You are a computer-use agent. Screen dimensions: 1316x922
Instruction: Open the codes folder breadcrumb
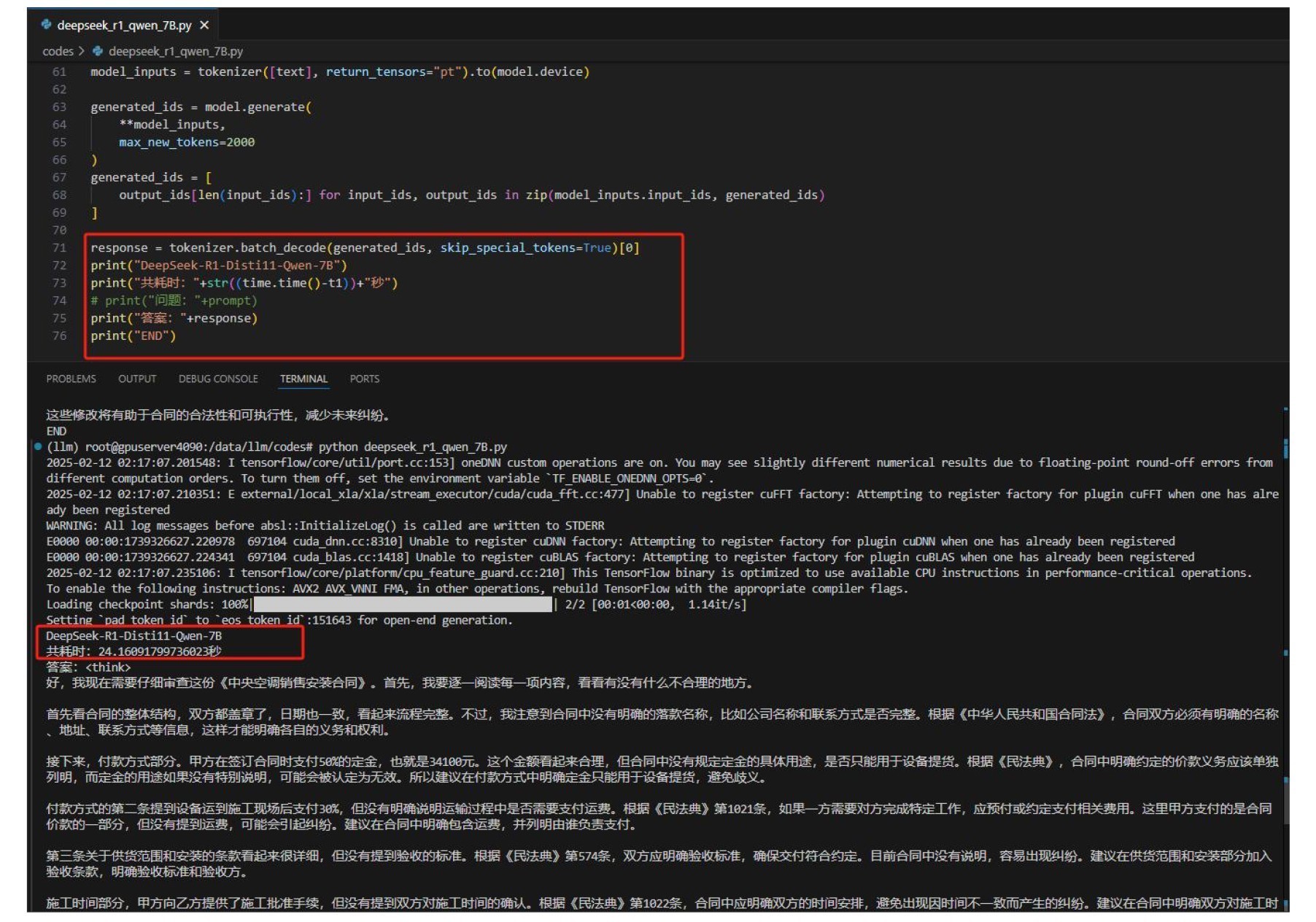[58, 51]
